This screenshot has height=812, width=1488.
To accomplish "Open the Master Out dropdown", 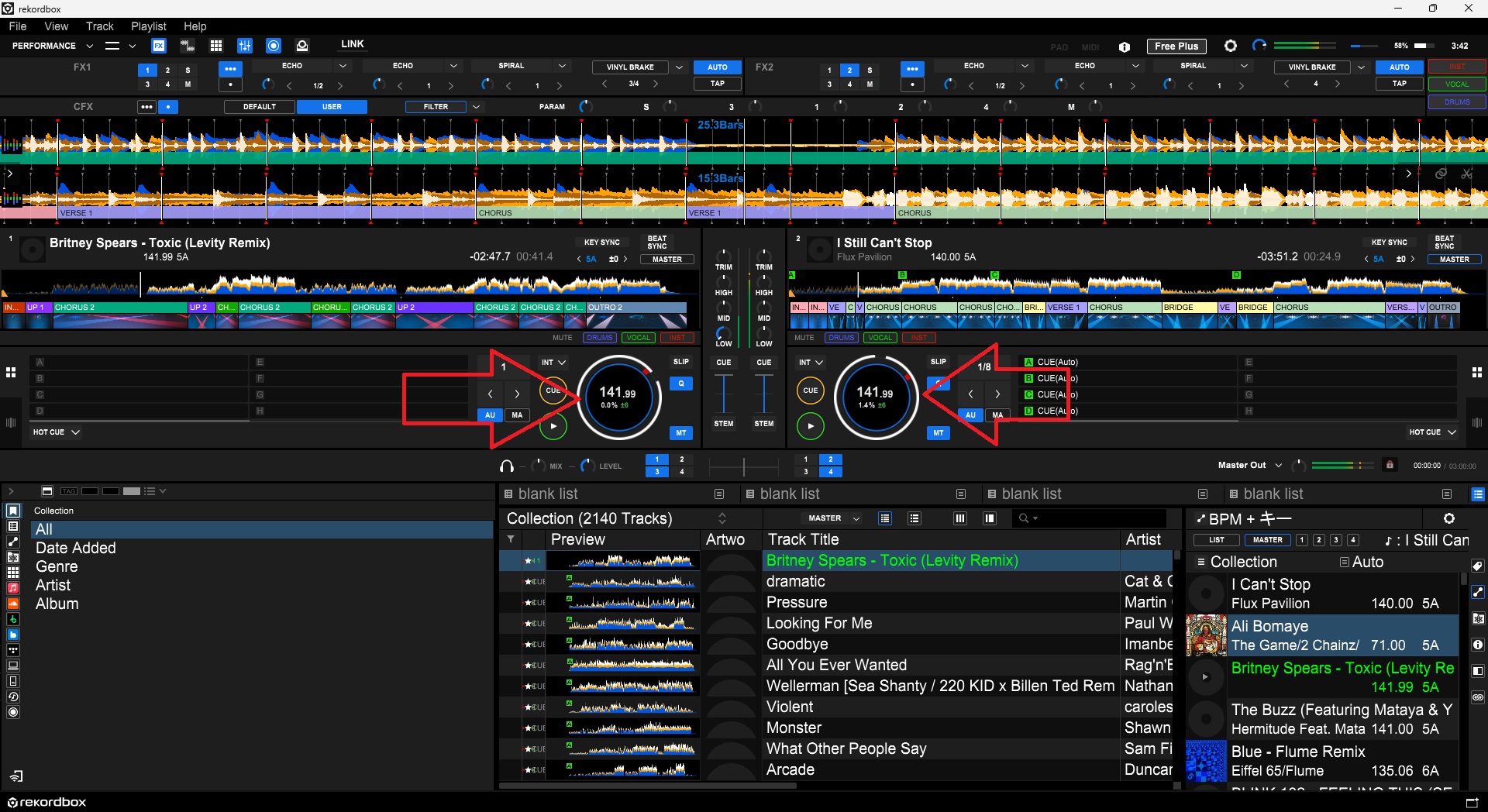I will point(1278,465).
